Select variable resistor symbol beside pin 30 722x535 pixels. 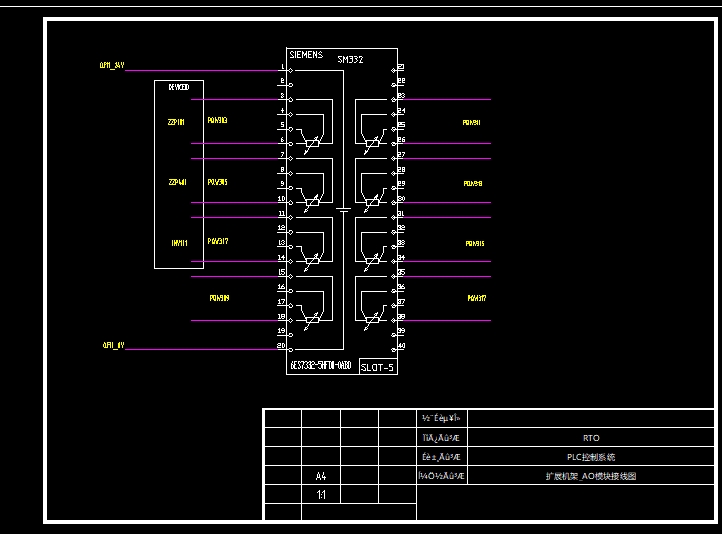click(372, 203)
